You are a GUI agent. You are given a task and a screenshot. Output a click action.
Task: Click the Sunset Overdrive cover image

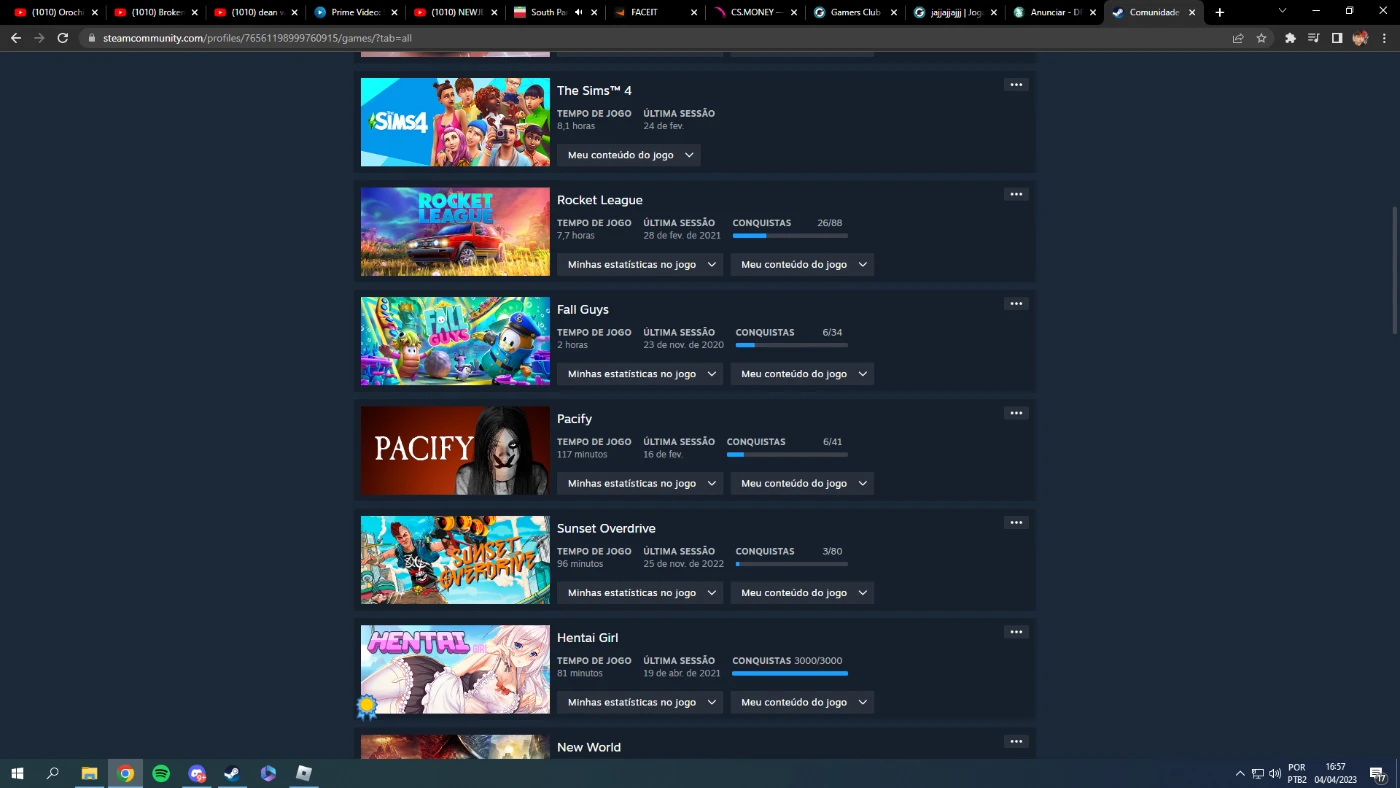coord(455,560)
